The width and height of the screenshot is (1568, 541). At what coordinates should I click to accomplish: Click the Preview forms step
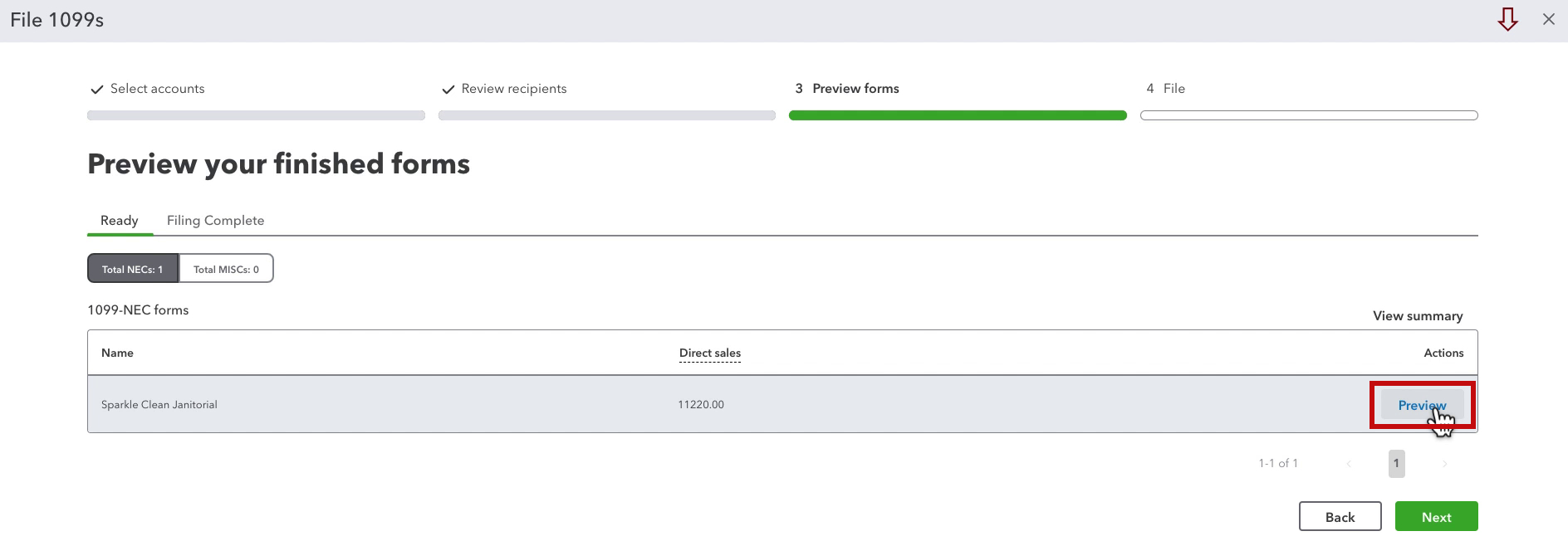point(847,89)
